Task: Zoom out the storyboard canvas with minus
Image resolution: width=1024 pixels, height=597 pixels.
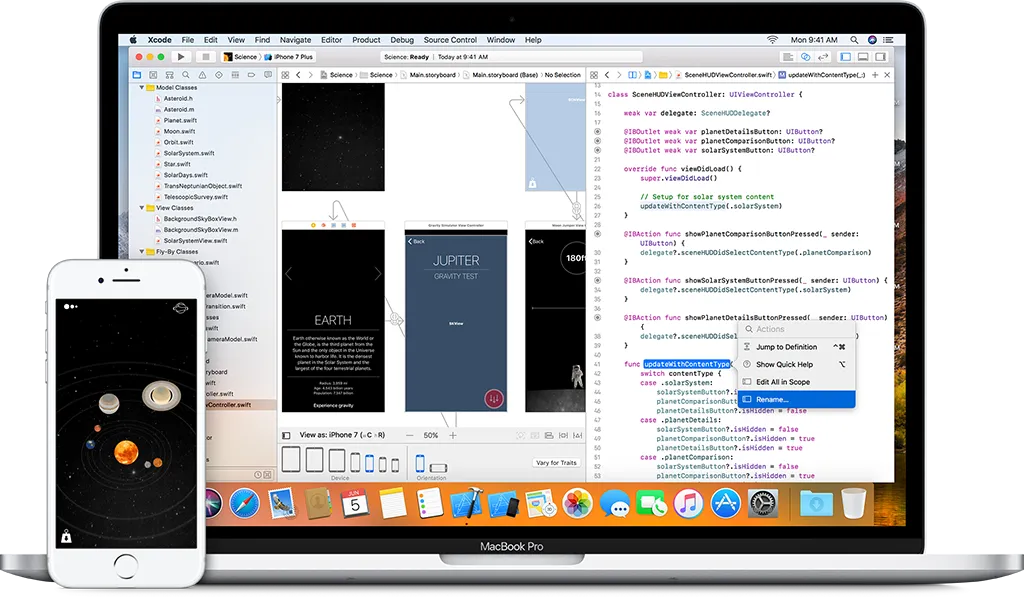Action: tap(409, 435)
